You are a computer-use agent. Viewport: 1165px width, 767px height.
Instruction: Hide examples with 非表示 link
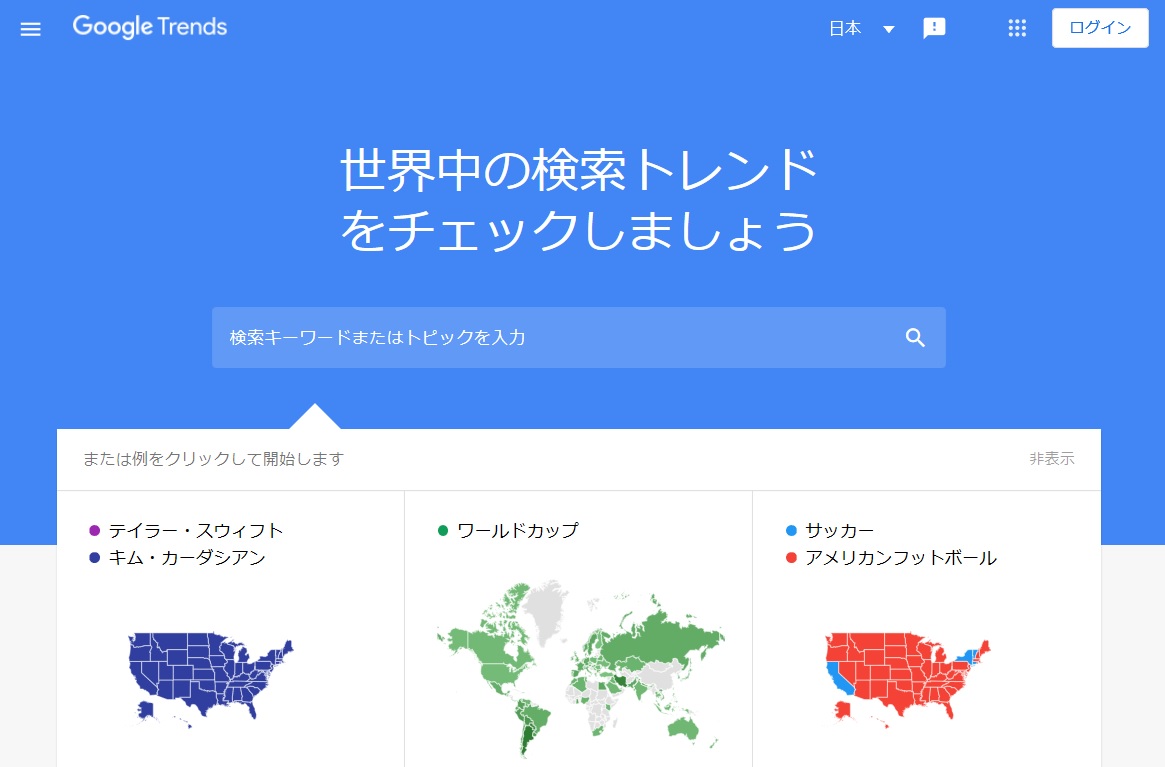pyautogui.click(x=1051, y=459)
